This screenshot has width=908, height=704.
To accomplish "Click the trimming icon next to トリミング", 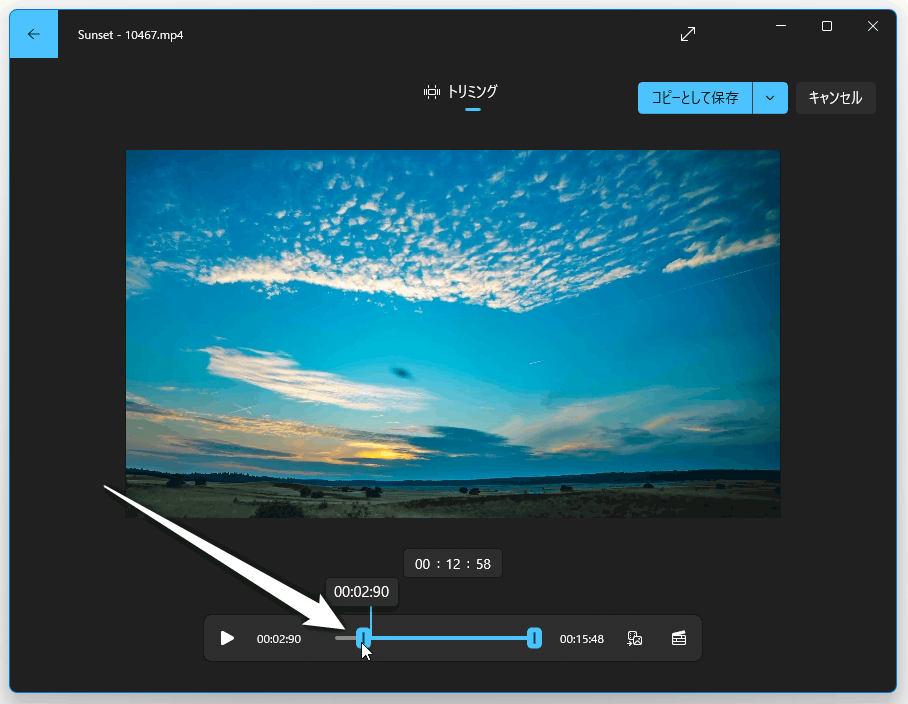I will 431,92.
